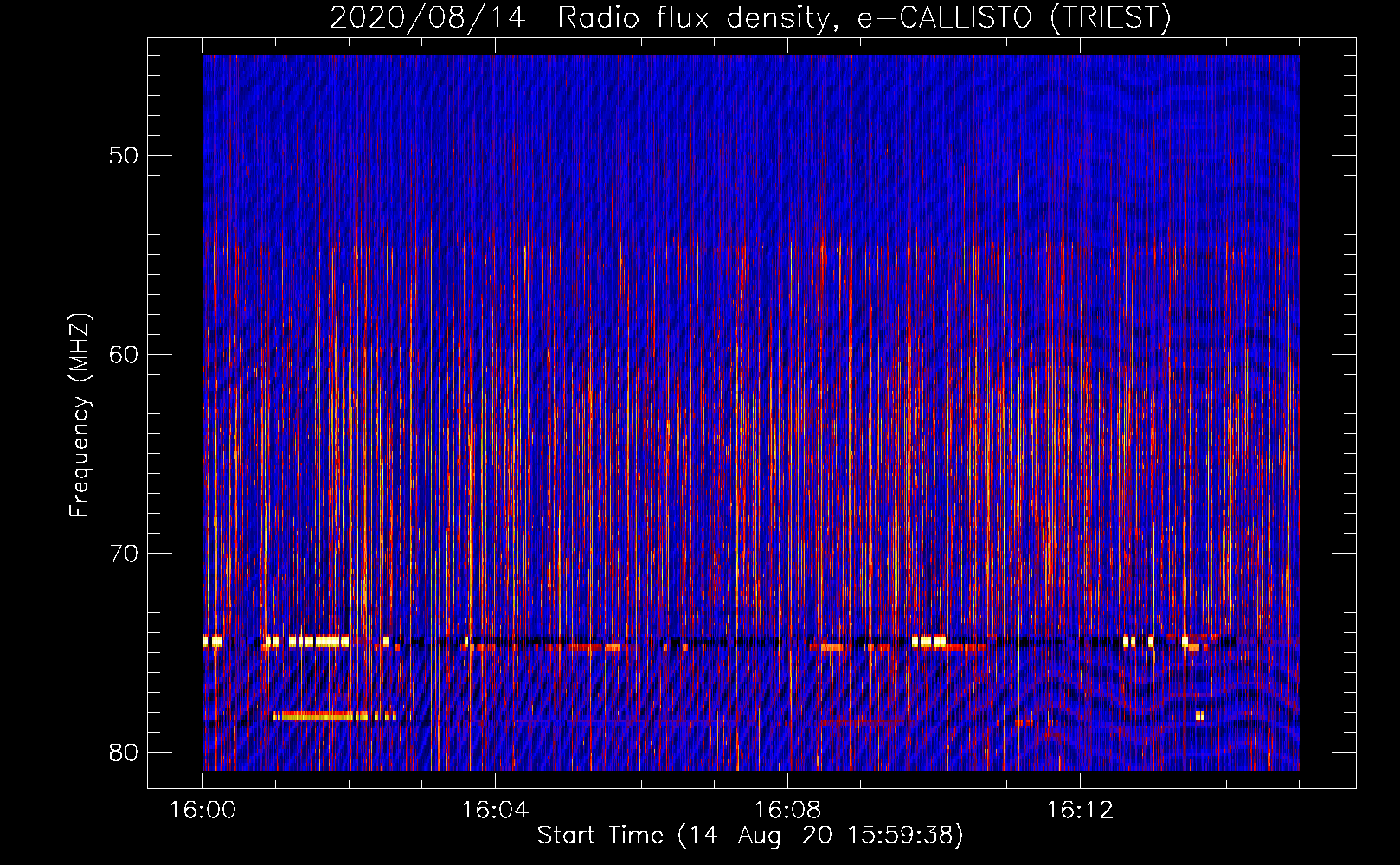Screen dimensions: 1400x865
Task: Click the 50 frequency tick label
Action: point(124,156)
